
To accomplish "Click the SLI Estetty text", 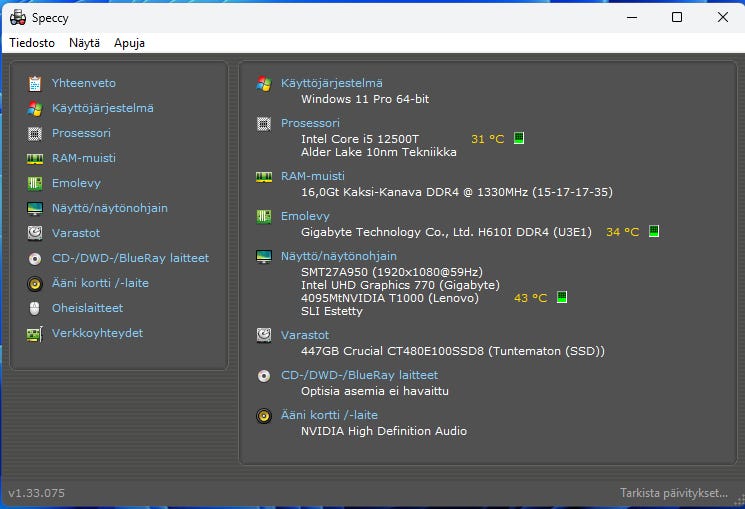I will [332, 311].
